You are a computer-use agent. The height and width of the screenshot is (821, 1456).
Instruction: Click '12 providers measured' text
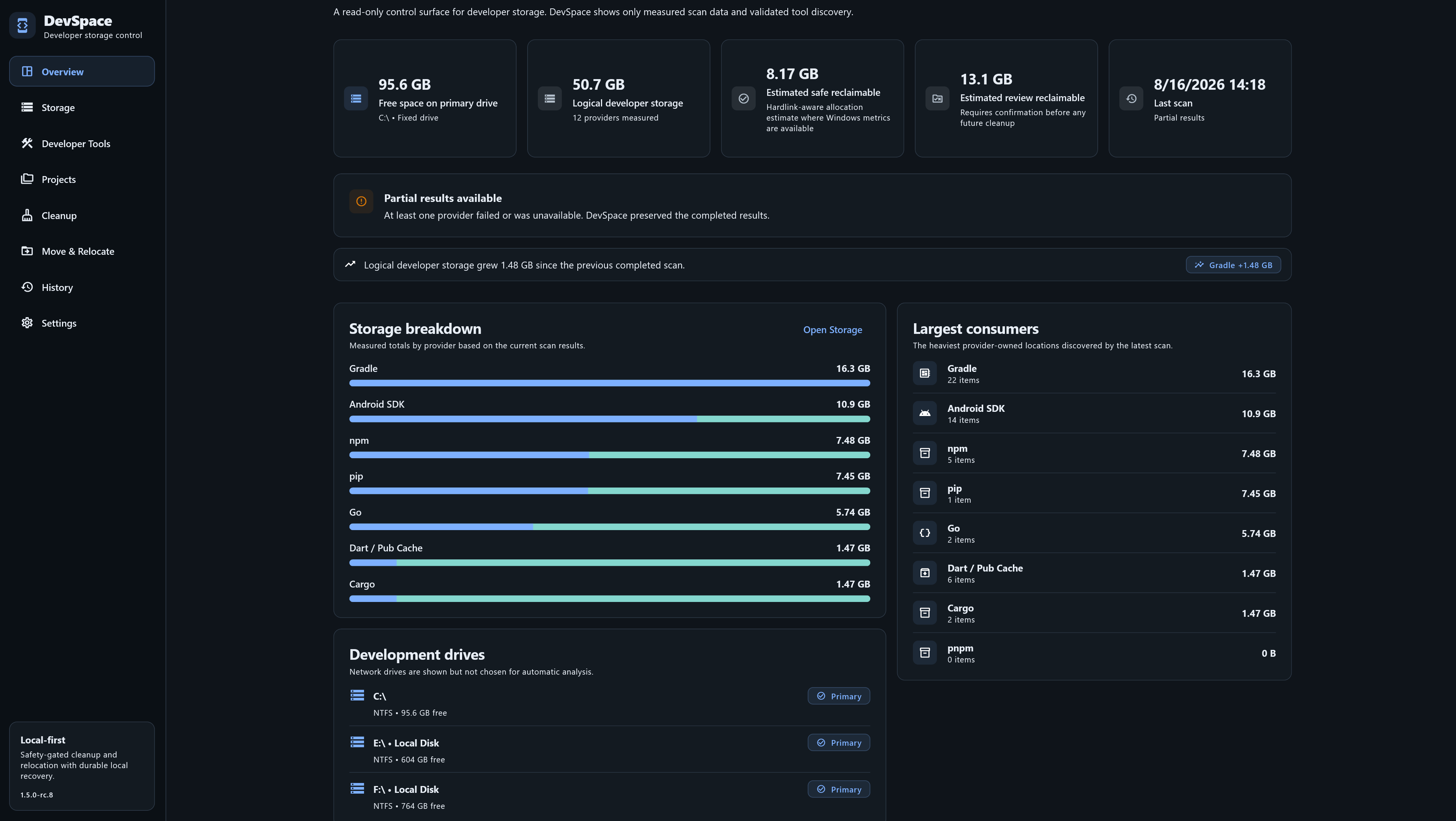(615, 118)
